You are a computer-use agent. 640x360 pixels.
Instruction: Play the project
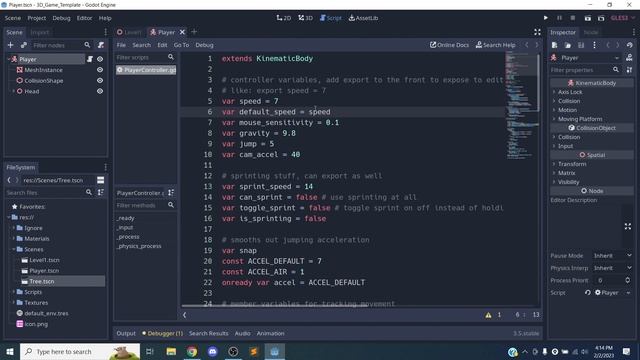546,18
